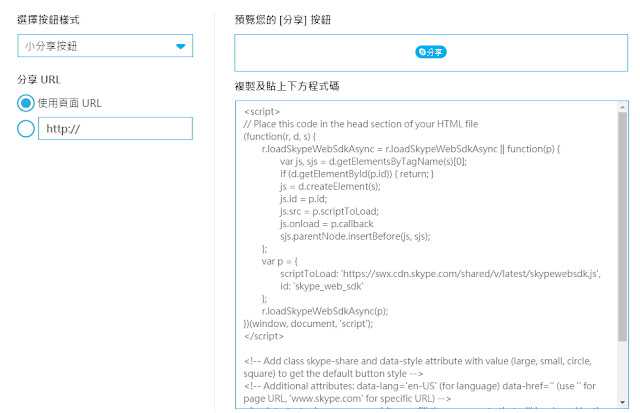Viewport: 640px width, 413px height.
Task: Click the 選擇按鈕樣式 label
Action: click(49, 20)
